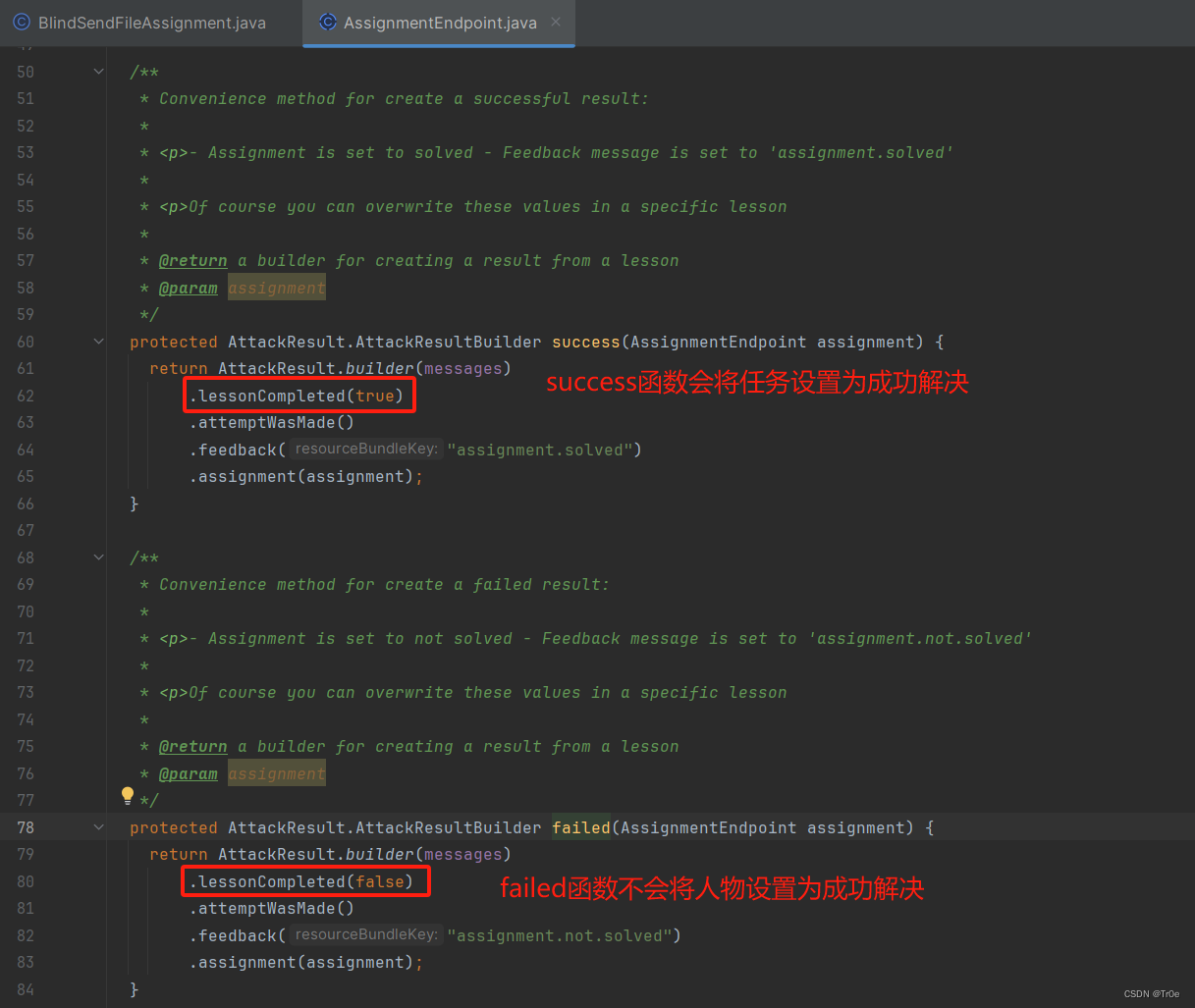Image resolution: width=1195 pixels, height=1008 pixels.
Task: Click @param tag on line 76
Action: click(189, 773)
